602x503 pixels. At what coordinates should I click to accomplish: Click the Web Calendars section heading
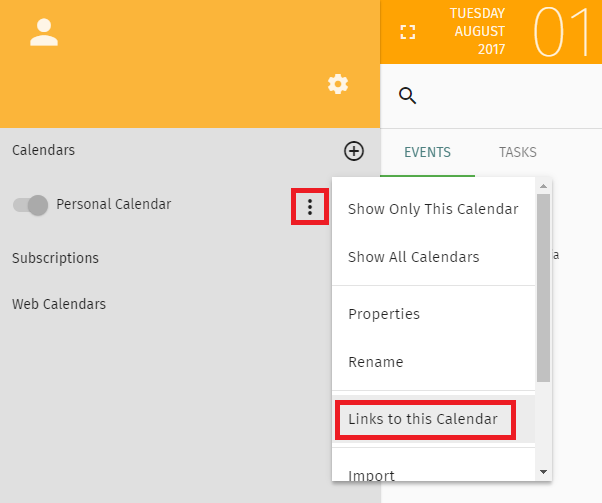click(59, 304)
